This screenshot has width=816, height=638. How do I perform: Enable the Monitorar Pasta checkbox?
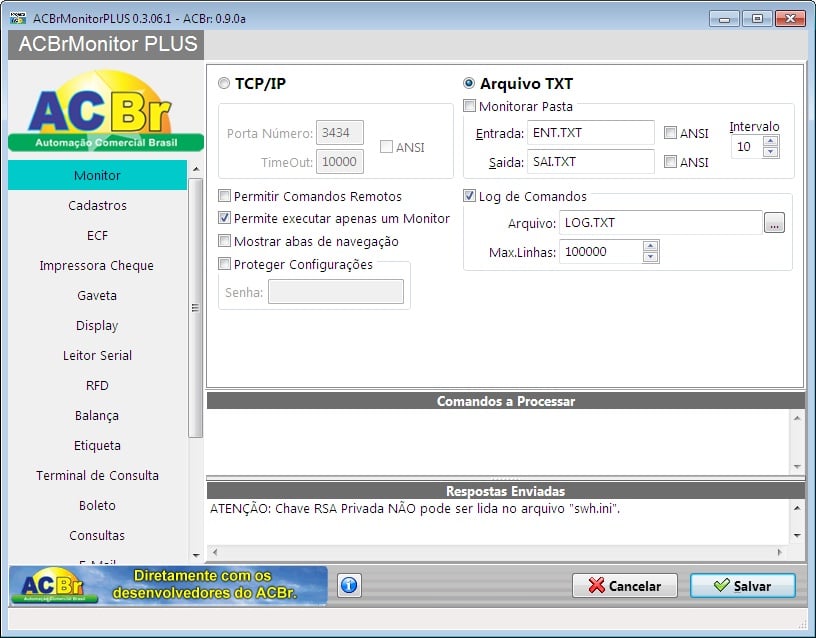pos(469,106)
